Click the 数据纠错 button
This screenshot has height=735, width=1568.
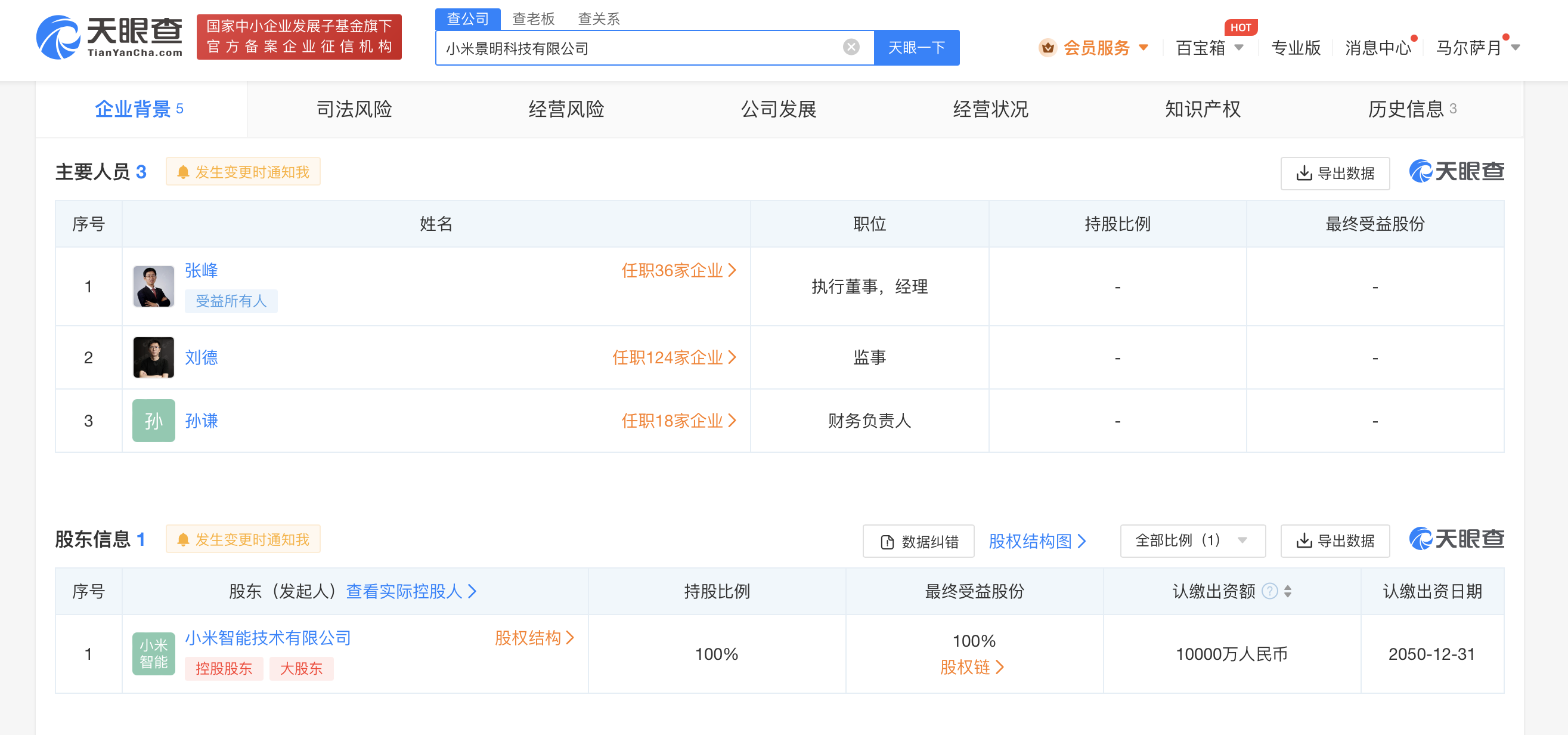point(919,541)
